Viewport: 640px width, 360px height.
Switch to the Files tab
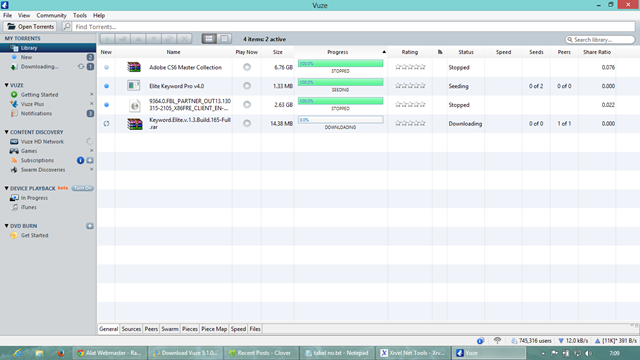click(x=255, y=329)
